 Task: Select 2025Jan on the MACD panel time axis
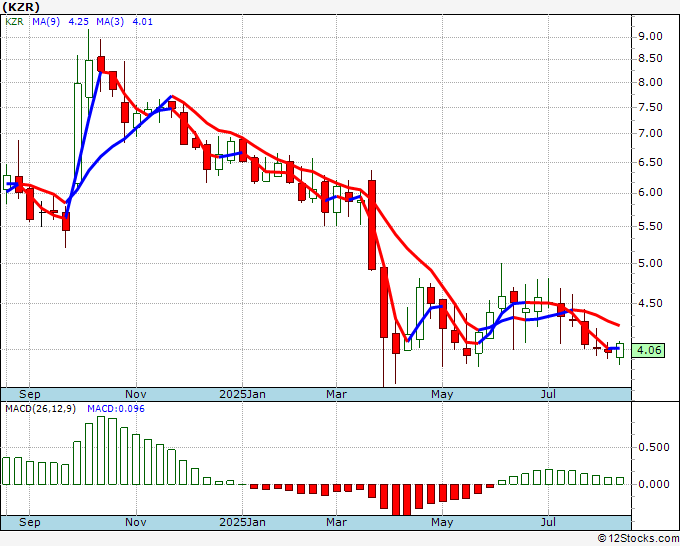click(242, 522)
